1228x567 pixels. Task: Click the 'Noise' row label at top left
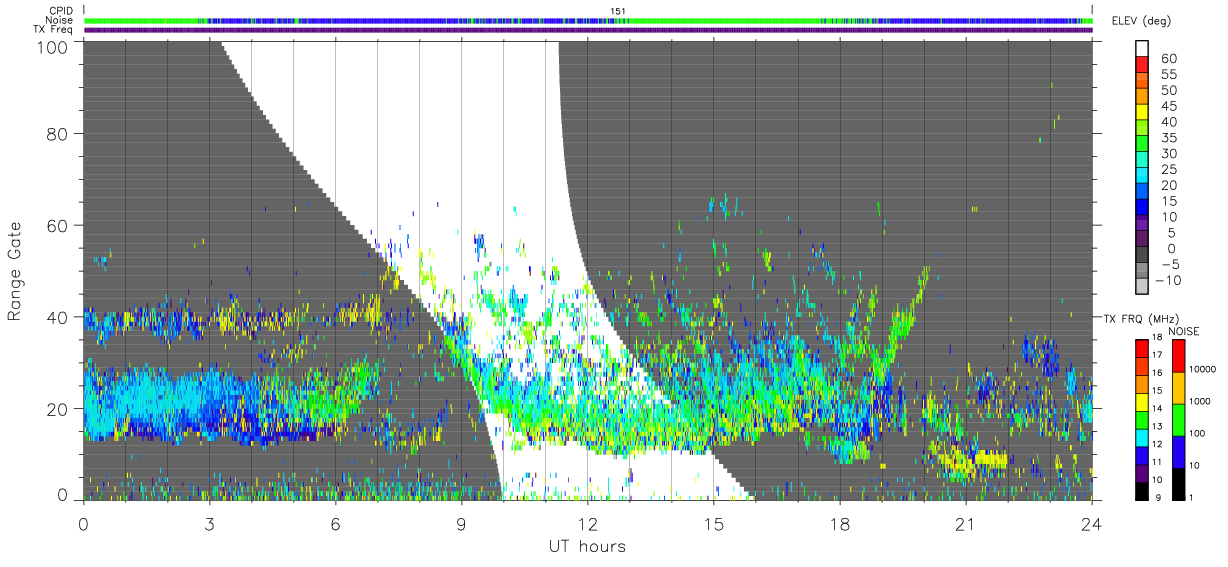59,20
